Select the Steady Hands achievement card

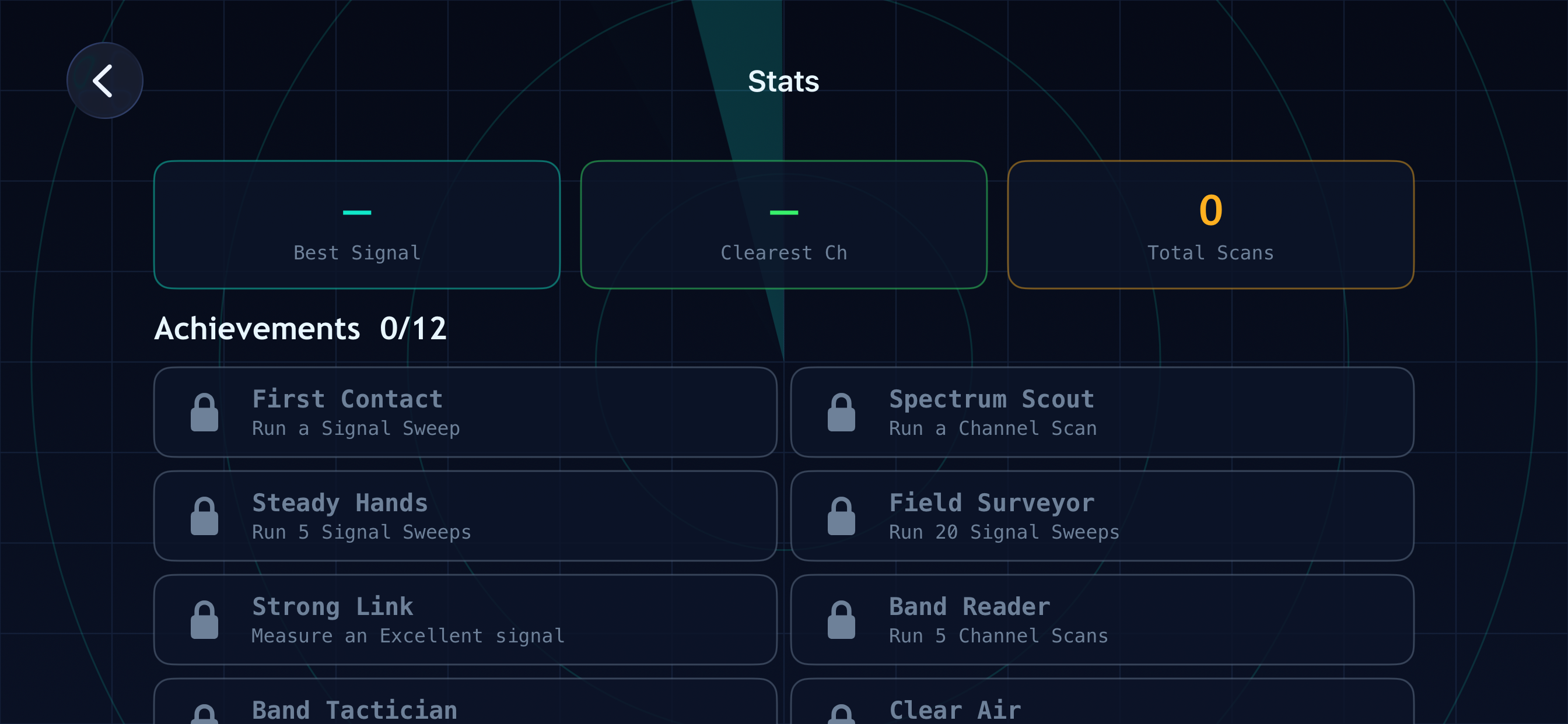pyautogui.click(x=465, y=516)
